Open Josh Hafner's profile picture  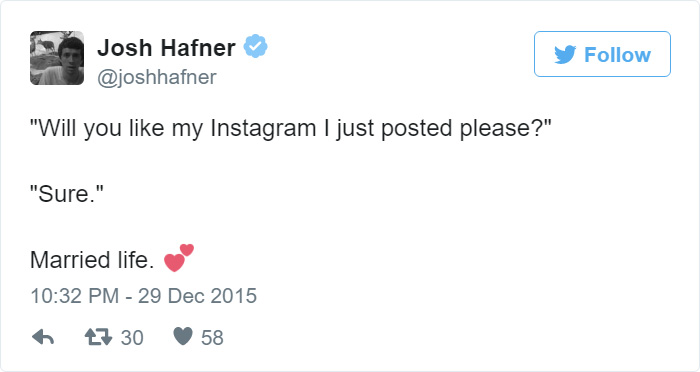pyautogui.click(x=57, y=58)
